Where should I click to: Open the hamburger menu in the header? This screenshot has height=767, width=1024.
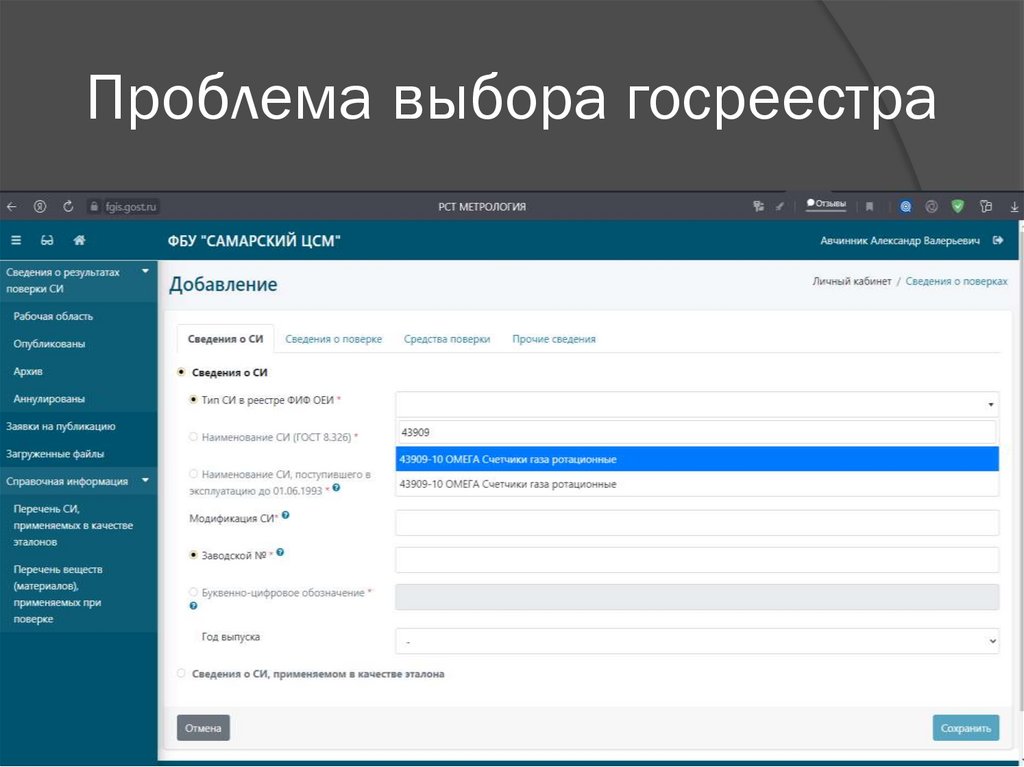16,240
